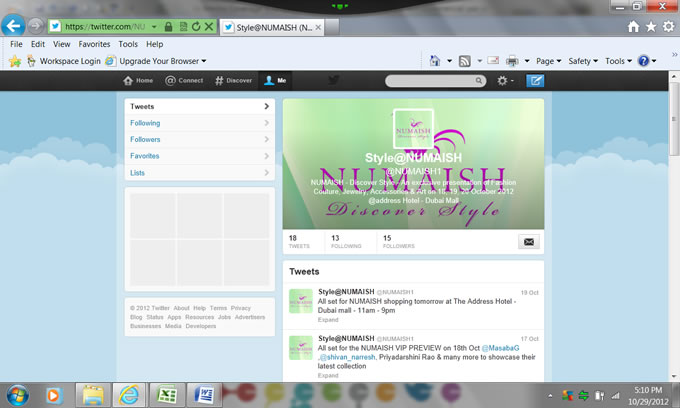Open Lists in the profile sidebar
The width and height of the screenshot is (680, 408).
(199, 173)
